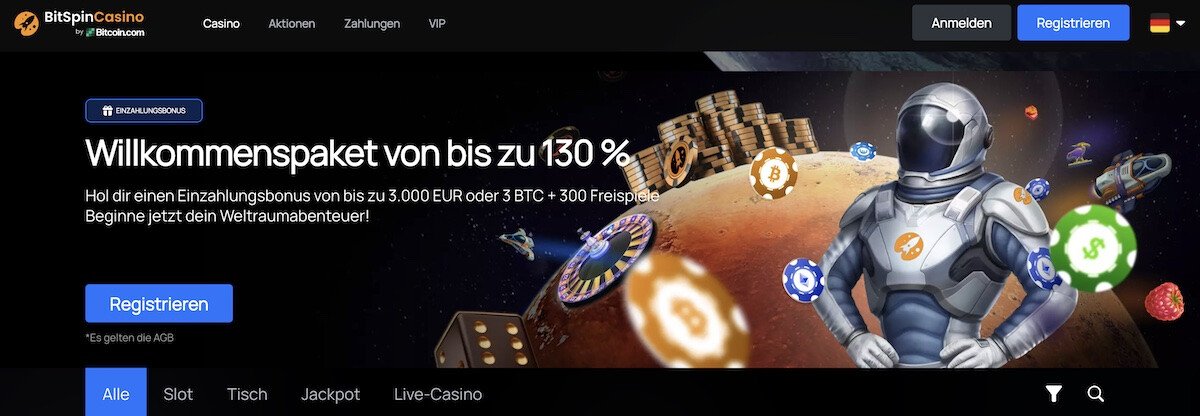Click the German flag icon
The width and height of the screenshot is (1200, 416).
(1160, 23)
